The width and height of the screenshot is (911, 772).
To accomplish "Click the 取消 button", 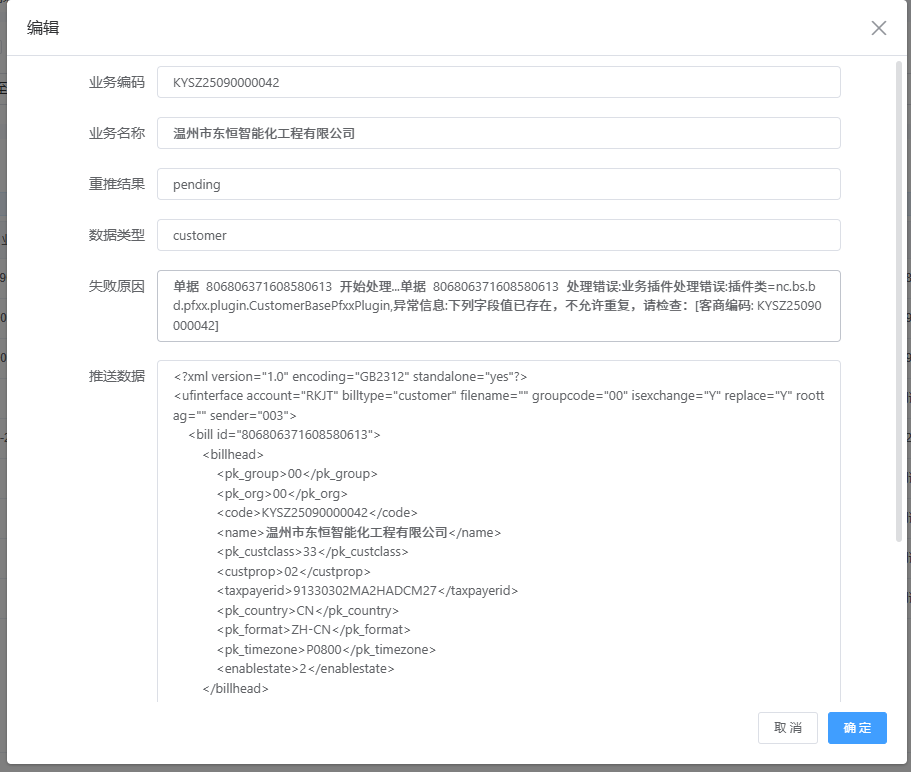I will 788,728.
